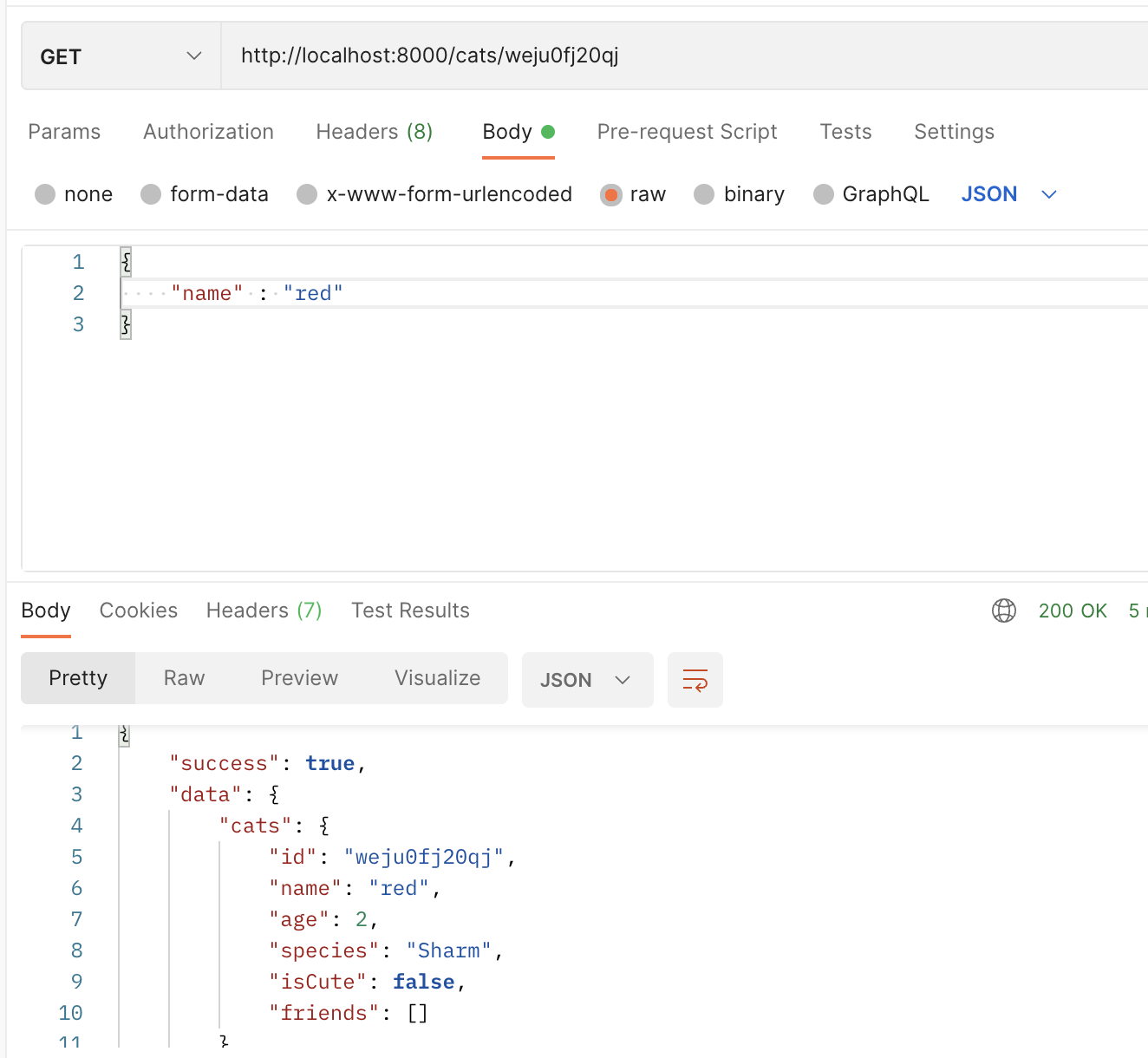Click the "weju0fj20qj" id value
Image resolution: width=1148 pixels, height=1058 pixels.
(x=424, y=857)
